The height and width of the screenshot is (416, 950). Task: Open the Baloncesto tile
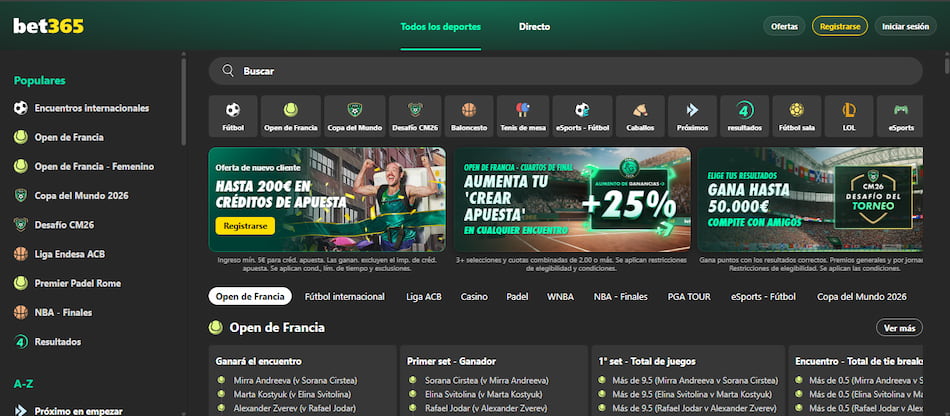469,116
